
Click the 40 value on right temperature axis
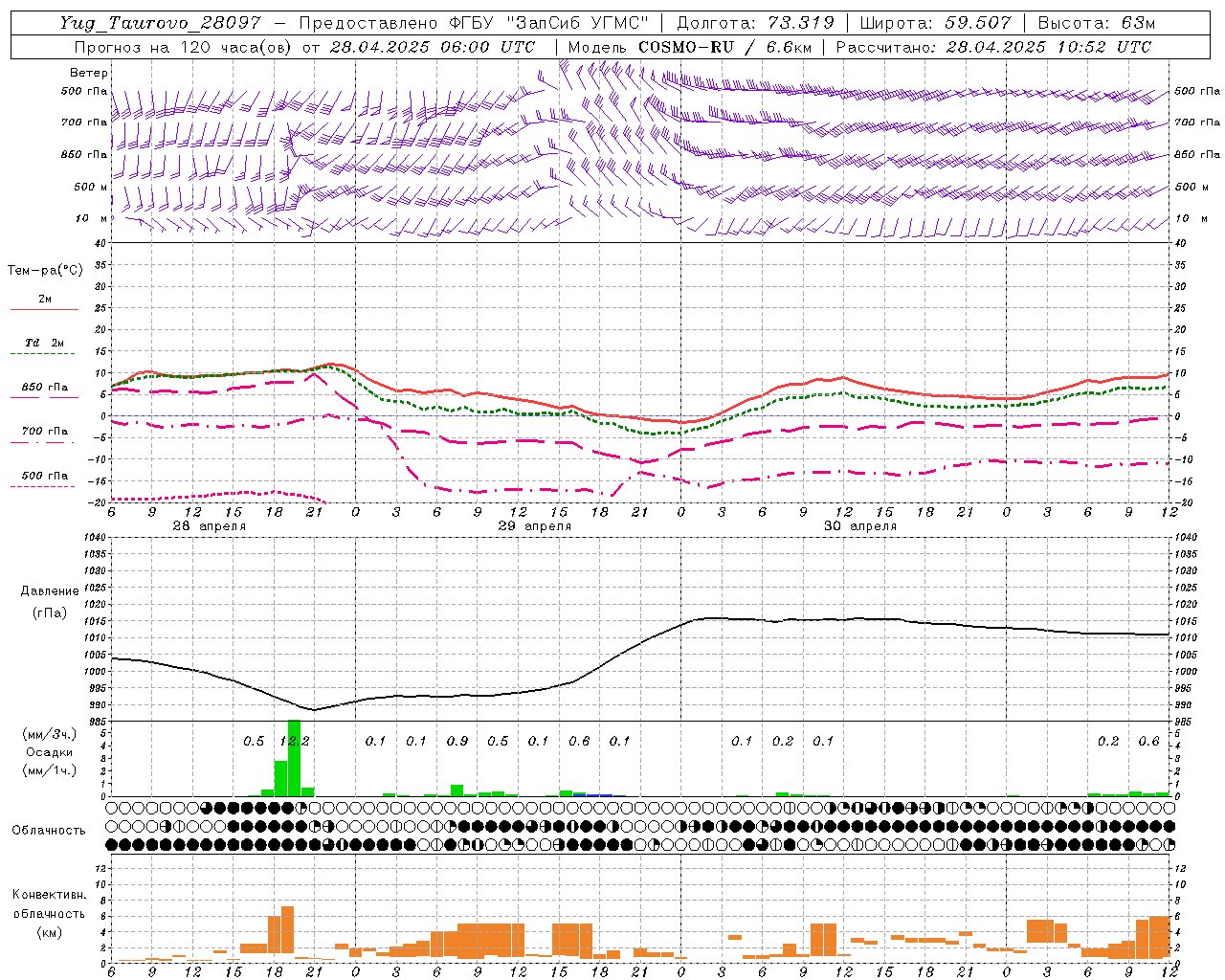click(1180, 244)
